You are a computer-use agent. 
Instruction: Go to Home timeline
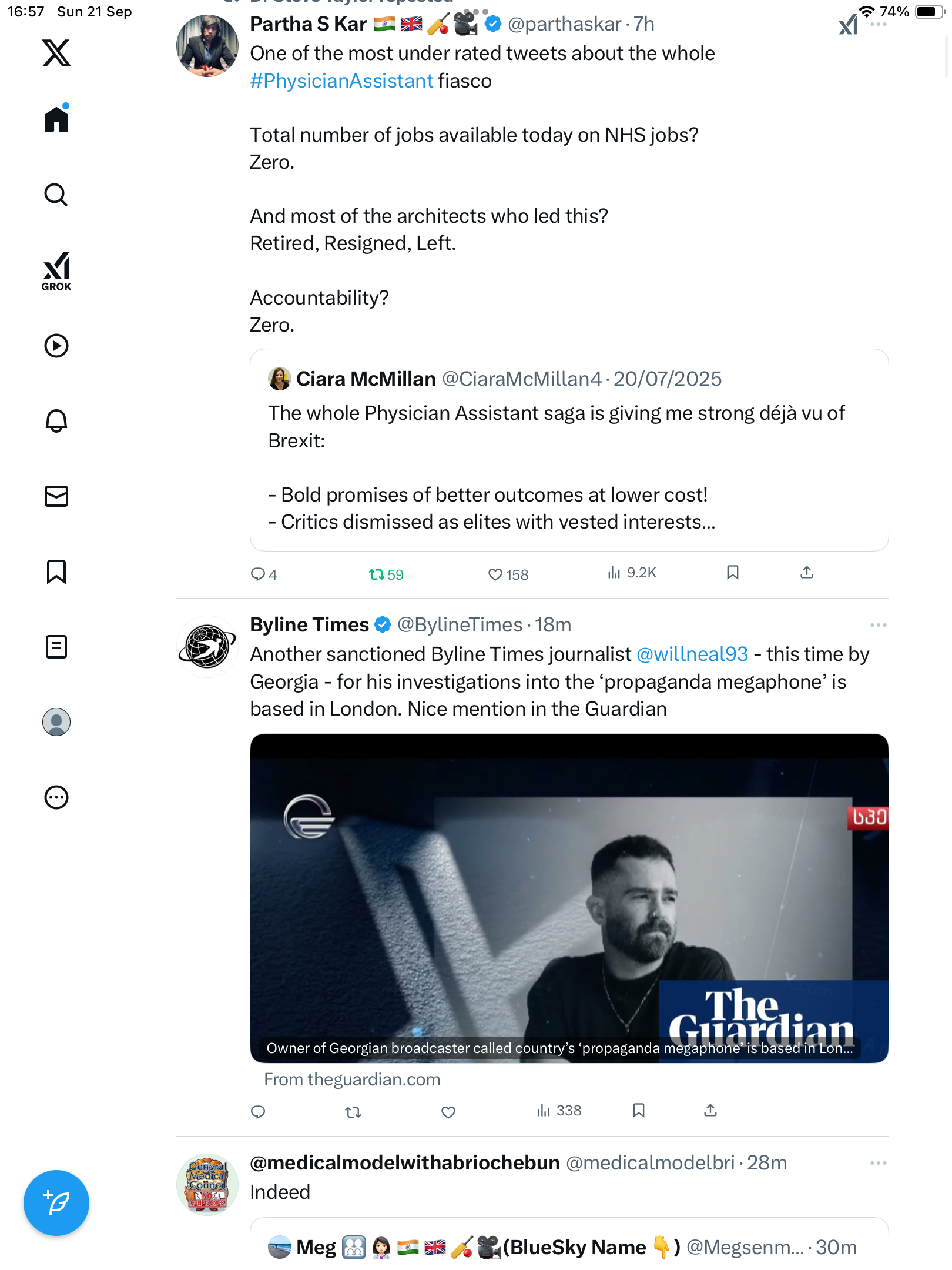point(56,119)
